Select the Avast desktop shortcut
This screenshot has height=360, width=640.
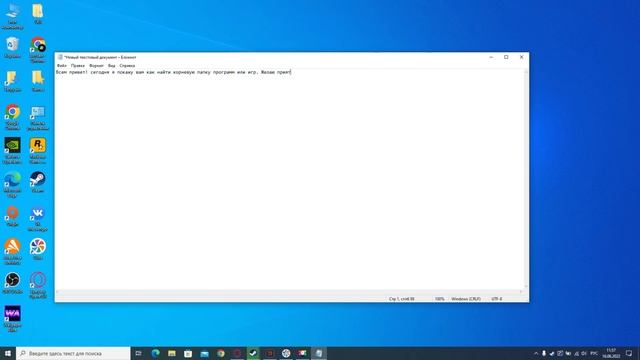(13, 252)
